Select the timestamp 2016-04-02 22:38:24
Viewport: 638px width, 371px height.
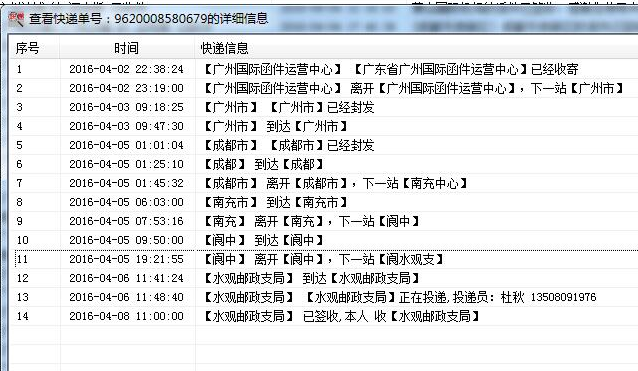tap(126, 69)
